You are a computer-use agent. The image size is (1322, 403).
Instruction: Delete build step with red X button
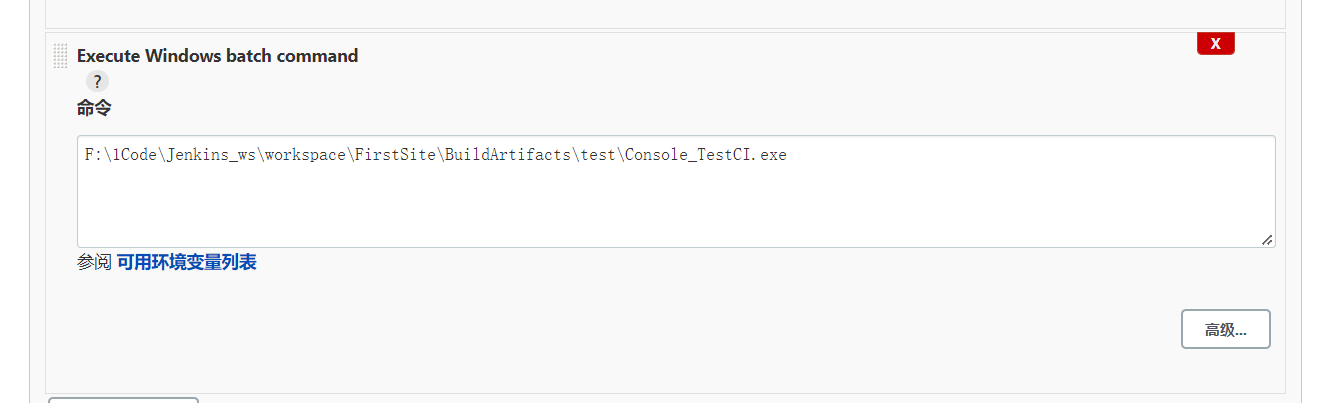point(1215,44)
